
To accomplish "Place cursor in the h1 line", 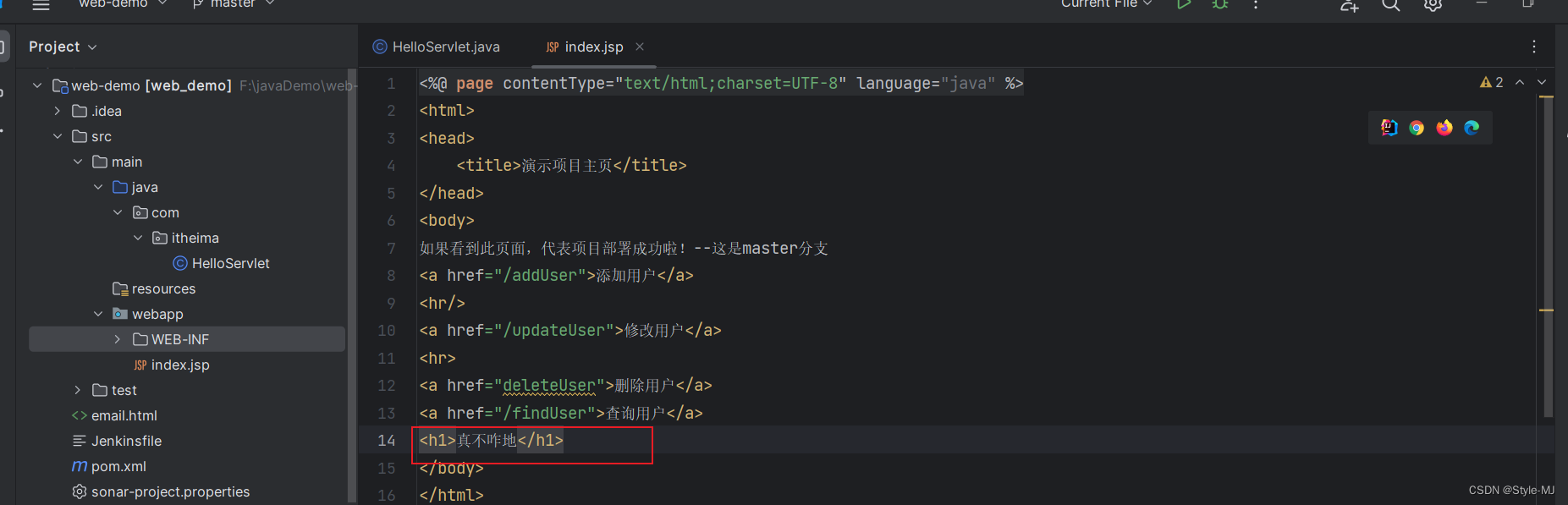I will pyautogui.click(x=491, y=440).
